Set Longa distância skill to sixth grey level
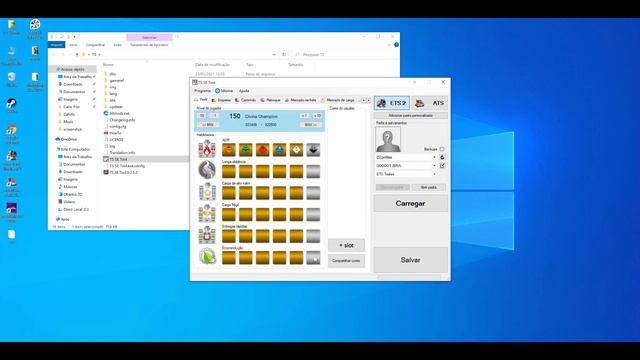Viewport: 640px width, 360px height. [x=313, y=171]
